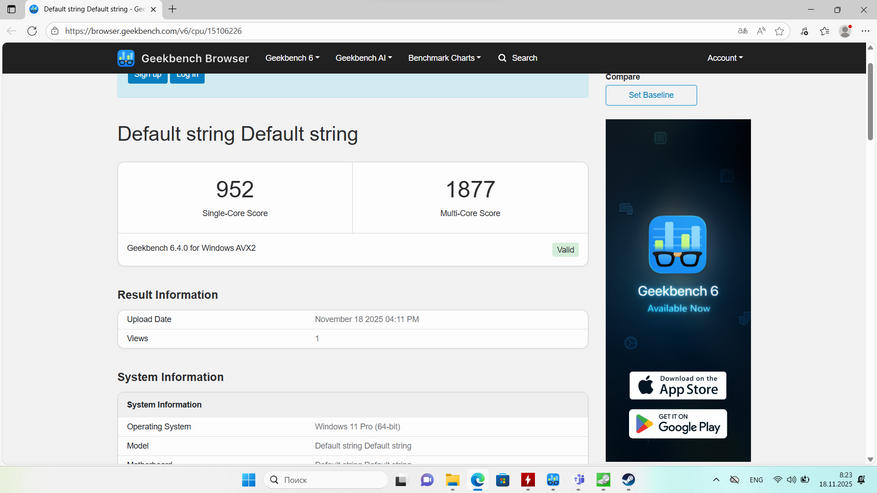
Task: Open Microsoft Store from taskbar
Action: 502,480
